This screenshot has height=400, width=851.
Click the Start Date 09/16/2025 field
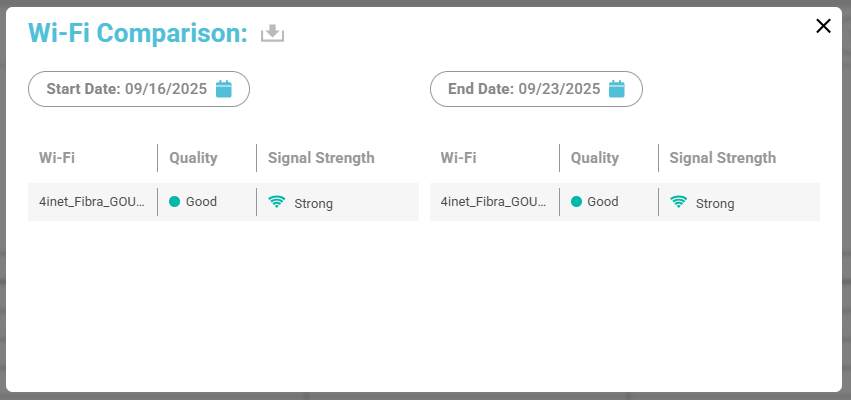point(126,89)
